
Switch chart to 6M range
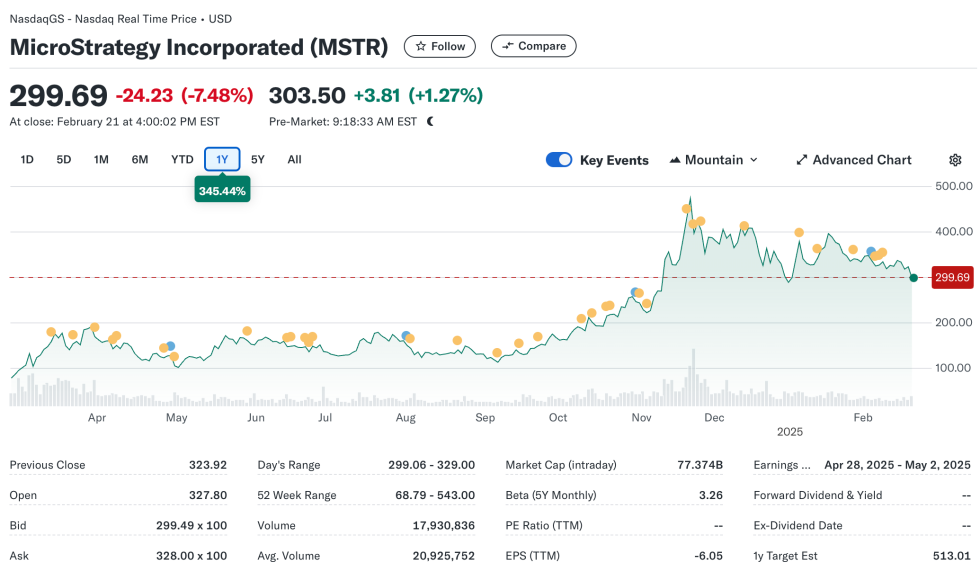click(x=140, y=160)
